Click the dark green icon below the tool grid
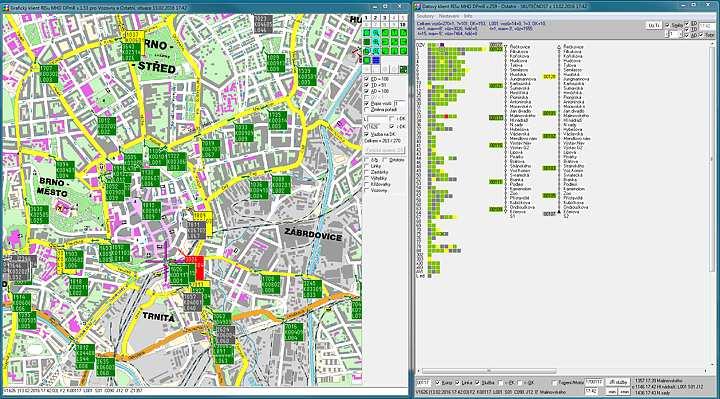The height and width of the screenshot is (399, 720). click(403, 69)
